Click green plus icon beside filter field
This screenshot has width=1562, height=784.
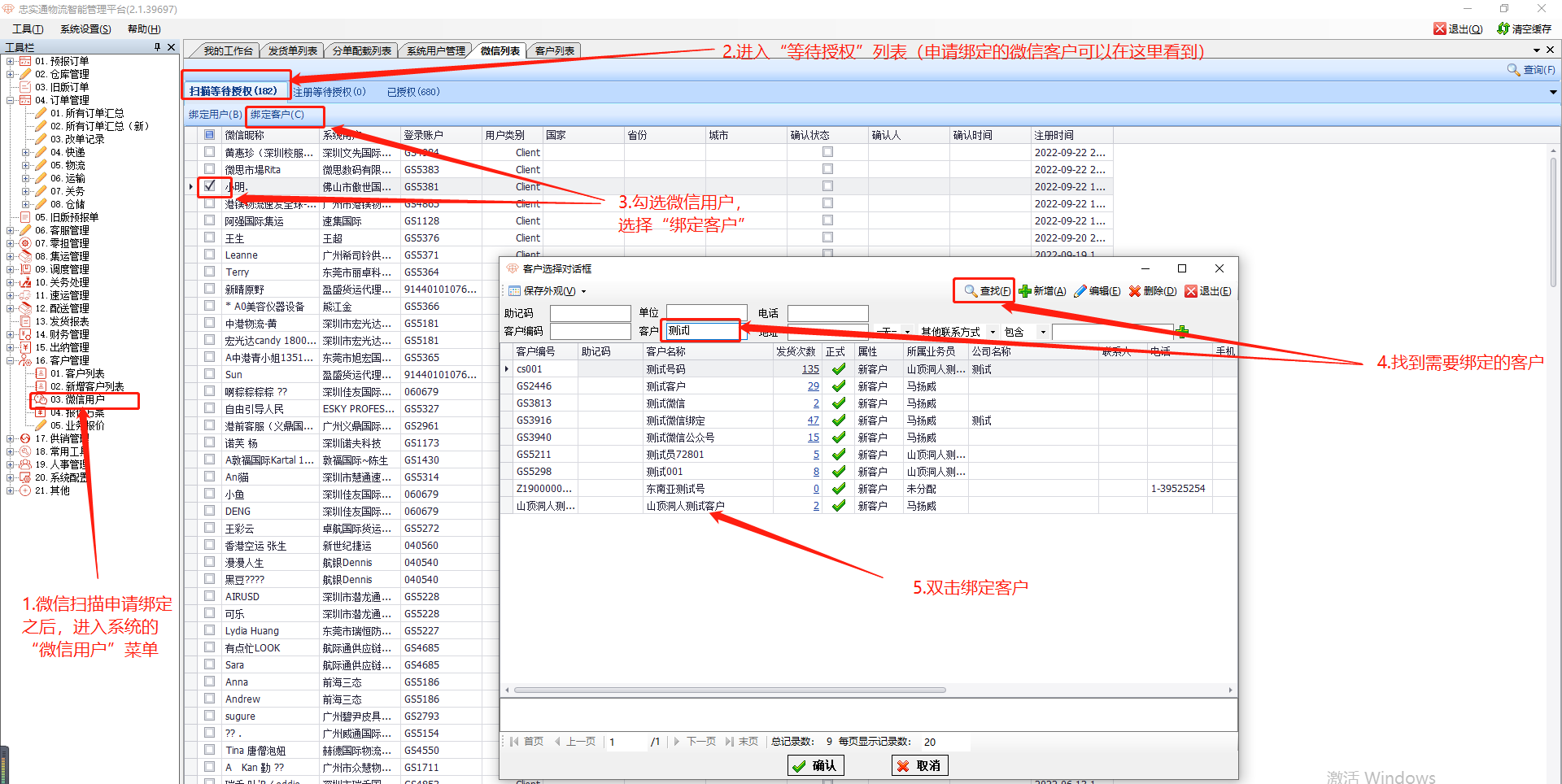click(1182, 331)
